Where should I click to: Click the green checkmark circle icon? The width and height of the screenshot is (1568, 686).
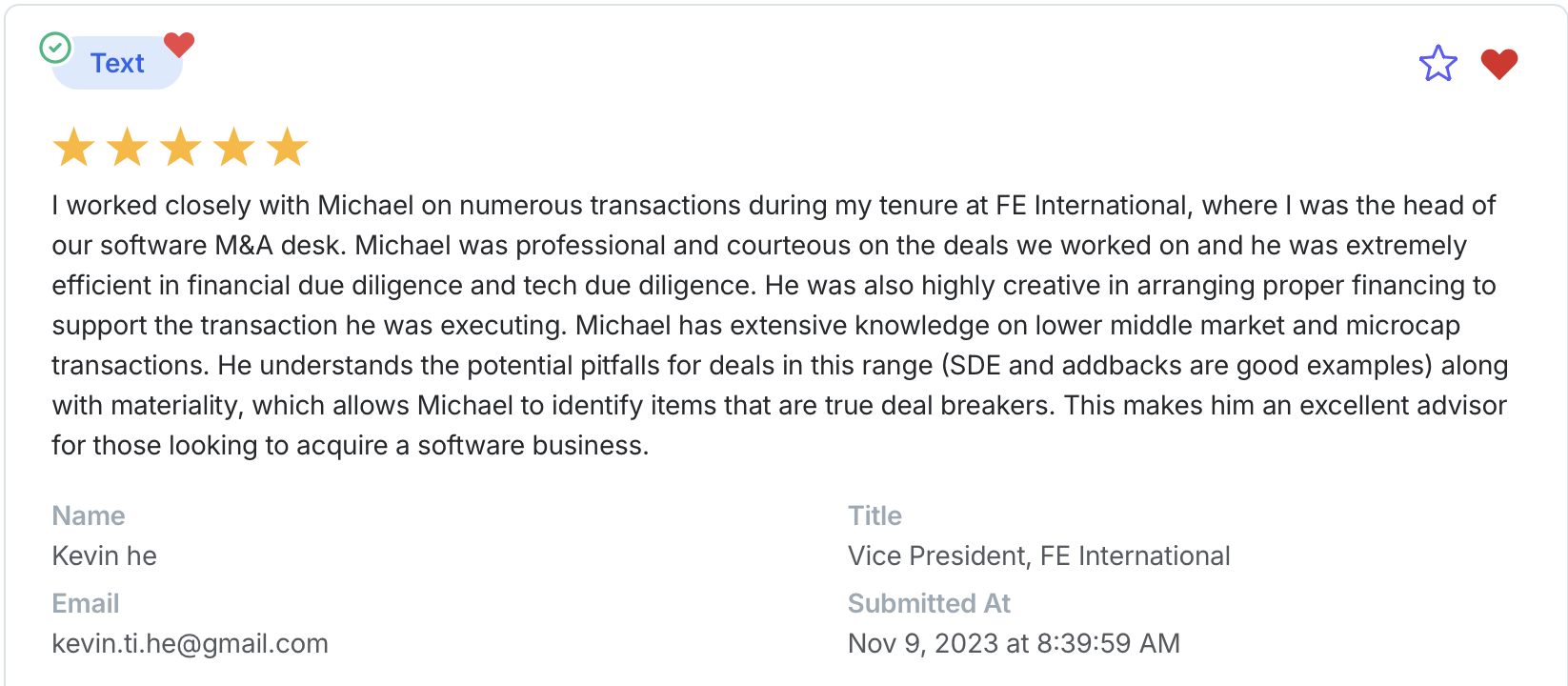click(x=55, y=48)
